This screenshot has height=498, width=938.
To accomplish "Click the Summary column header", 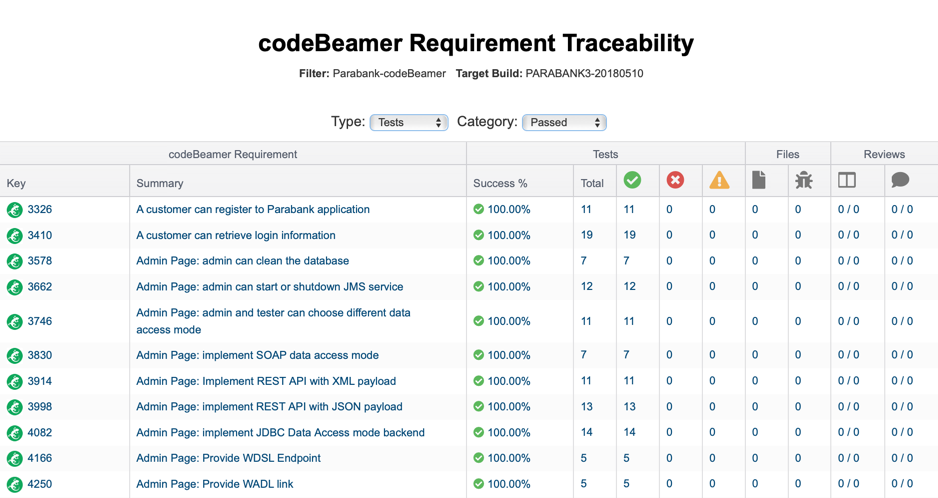I will click(x=160, y=183).
